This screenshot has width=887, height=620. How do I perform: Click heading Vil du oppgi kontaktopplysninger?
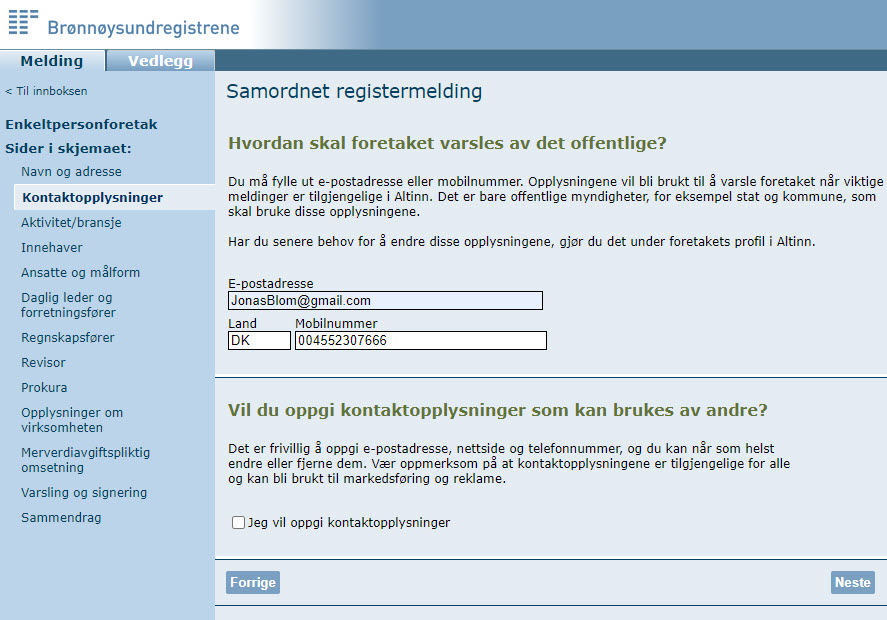(498, 410)
